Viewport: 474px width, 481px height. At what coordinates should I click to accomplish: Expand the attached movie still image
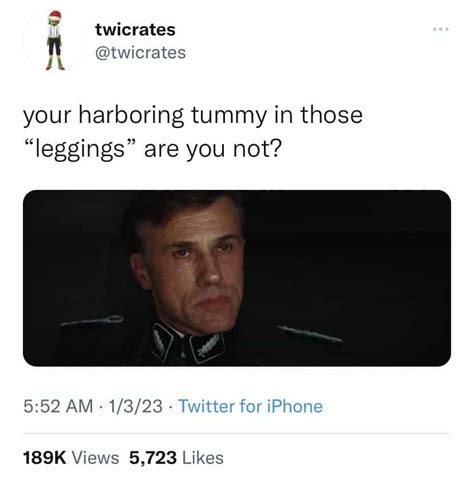coord(237,278)
